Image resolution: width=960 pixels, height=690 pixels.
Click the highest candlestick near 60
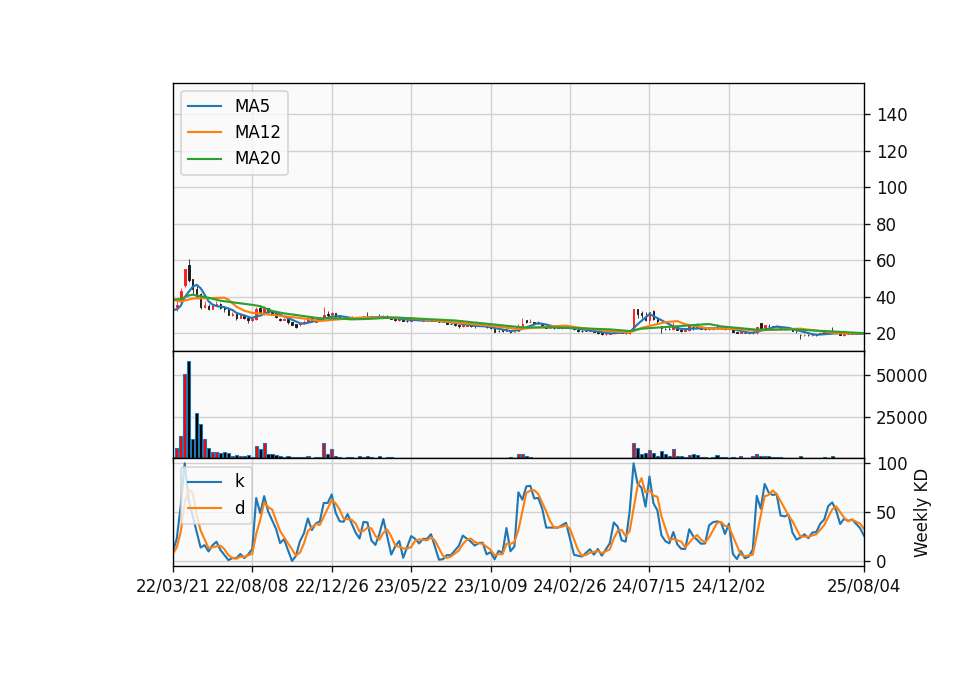[x=190, y=270]
